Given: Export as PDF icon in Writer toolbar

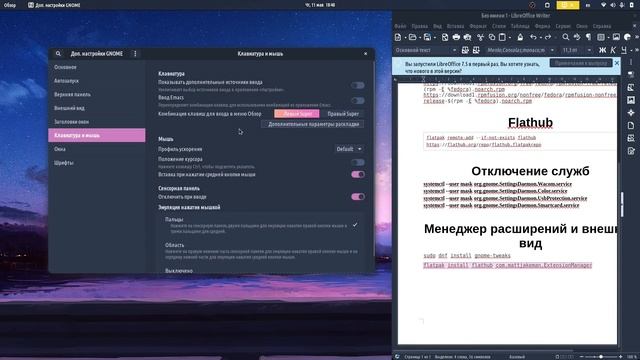Looking at the screenshot, I should point(445,38).
